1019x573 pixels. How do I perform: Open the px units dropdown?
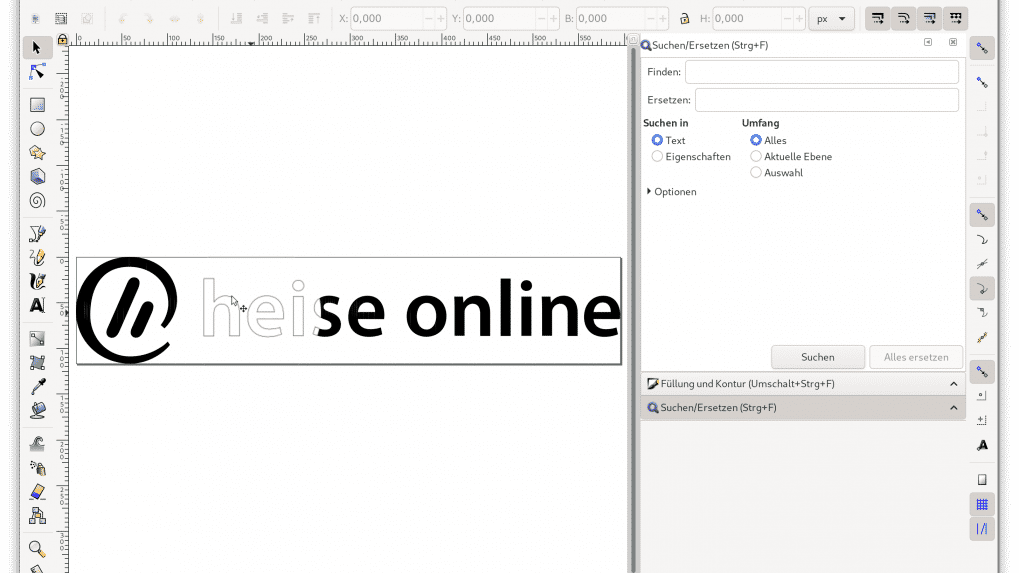831,19
